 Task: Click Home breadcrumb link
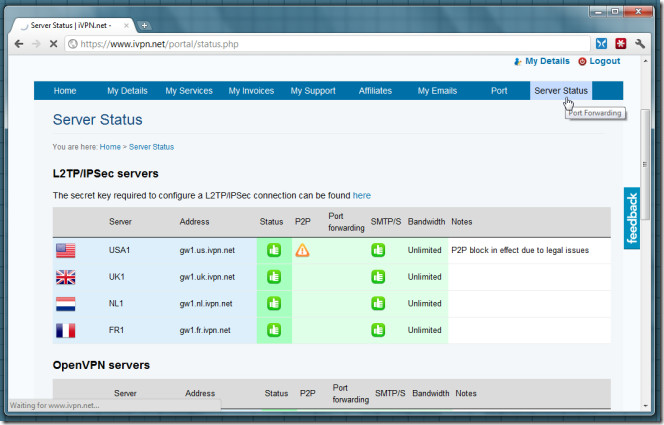[110, 147]
